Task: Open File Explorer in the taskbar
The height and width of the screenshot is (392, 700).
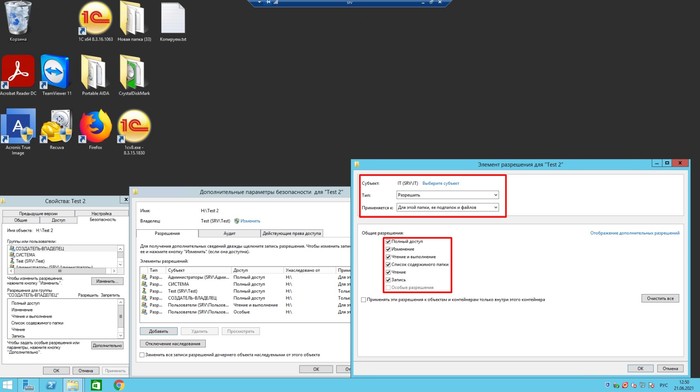Action: pyautogui.click(x=73, y=385)
